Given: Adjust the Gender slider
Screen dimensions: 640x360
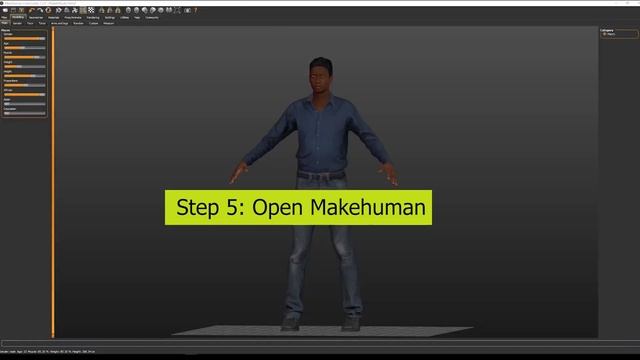Looking at the screenshot, I should (x=24, y=38).
